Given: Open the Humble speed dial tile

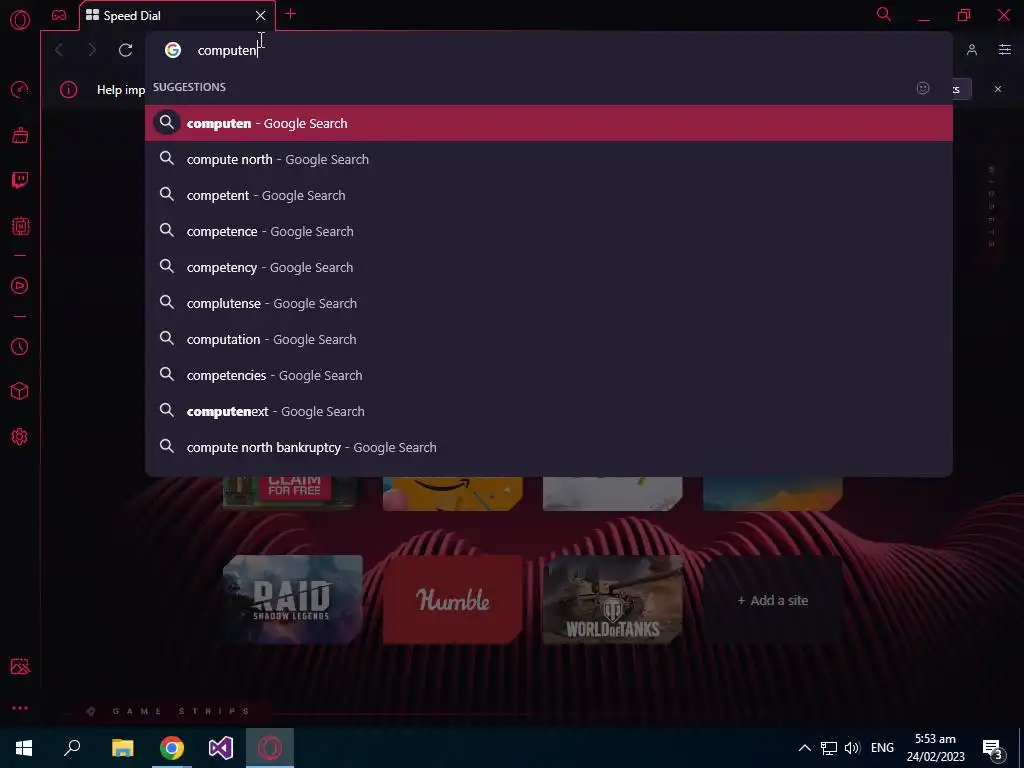Looking at the screenshot, I should click(x=453, y=600).
